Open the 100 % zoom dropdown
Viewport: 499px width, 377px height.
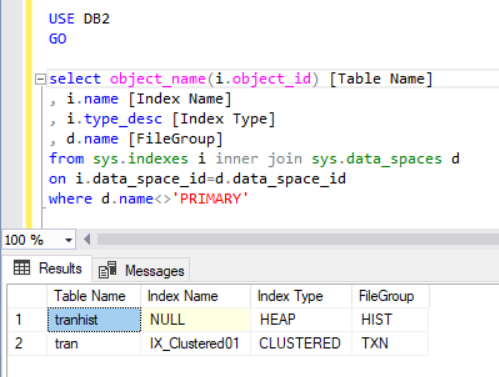(68, 240)
